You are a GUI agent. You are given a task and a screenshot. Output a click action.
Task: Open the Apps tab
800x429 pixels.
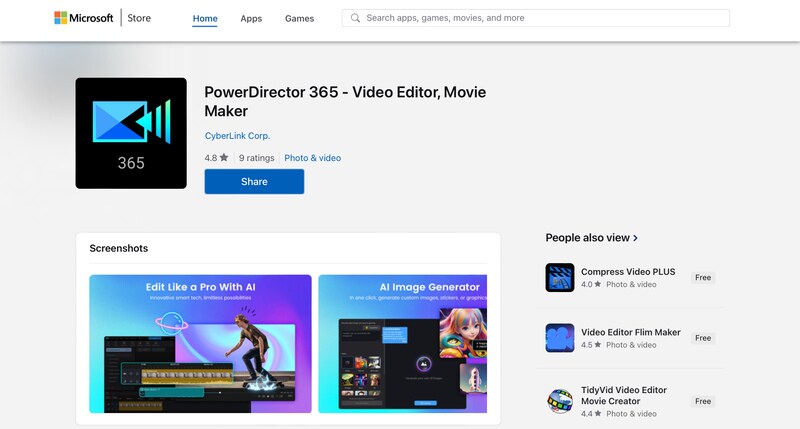click(251, 18)
